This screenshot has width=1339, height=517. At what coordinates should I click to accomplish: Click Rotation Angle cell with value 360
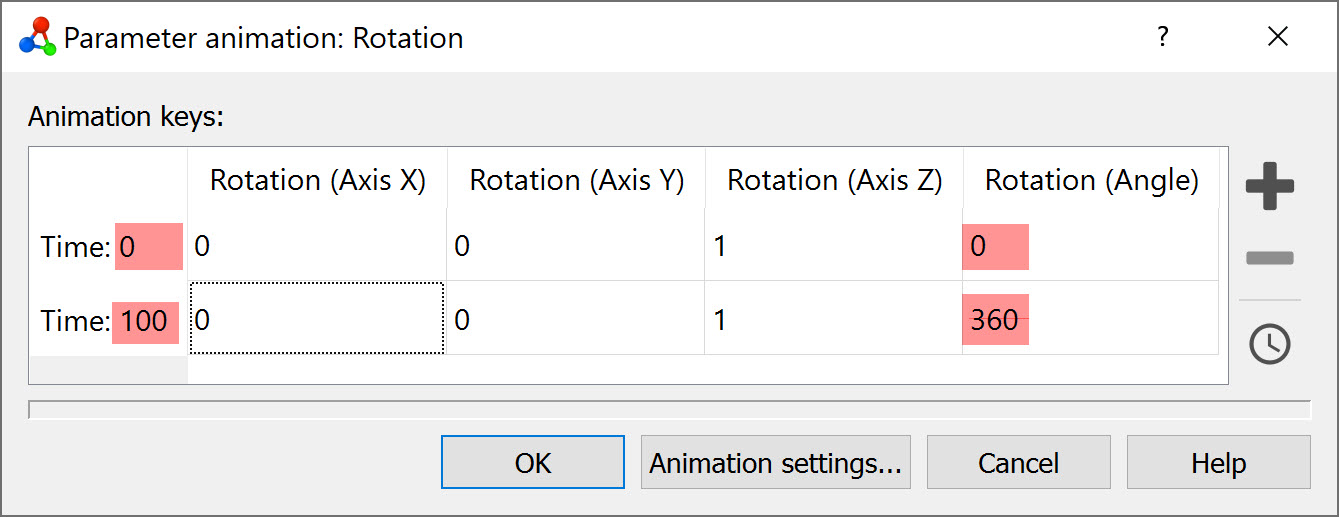[1090, 320]
